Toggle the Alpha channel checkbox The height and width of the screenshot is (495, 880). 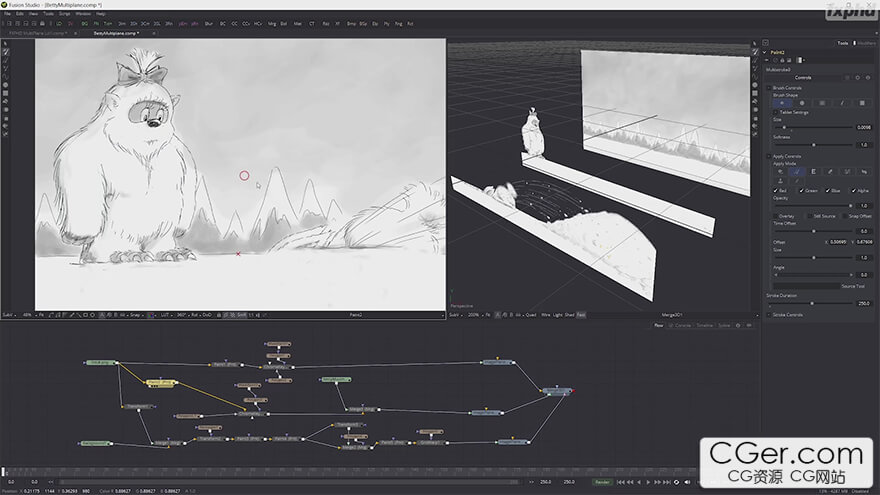pos(853,189)
